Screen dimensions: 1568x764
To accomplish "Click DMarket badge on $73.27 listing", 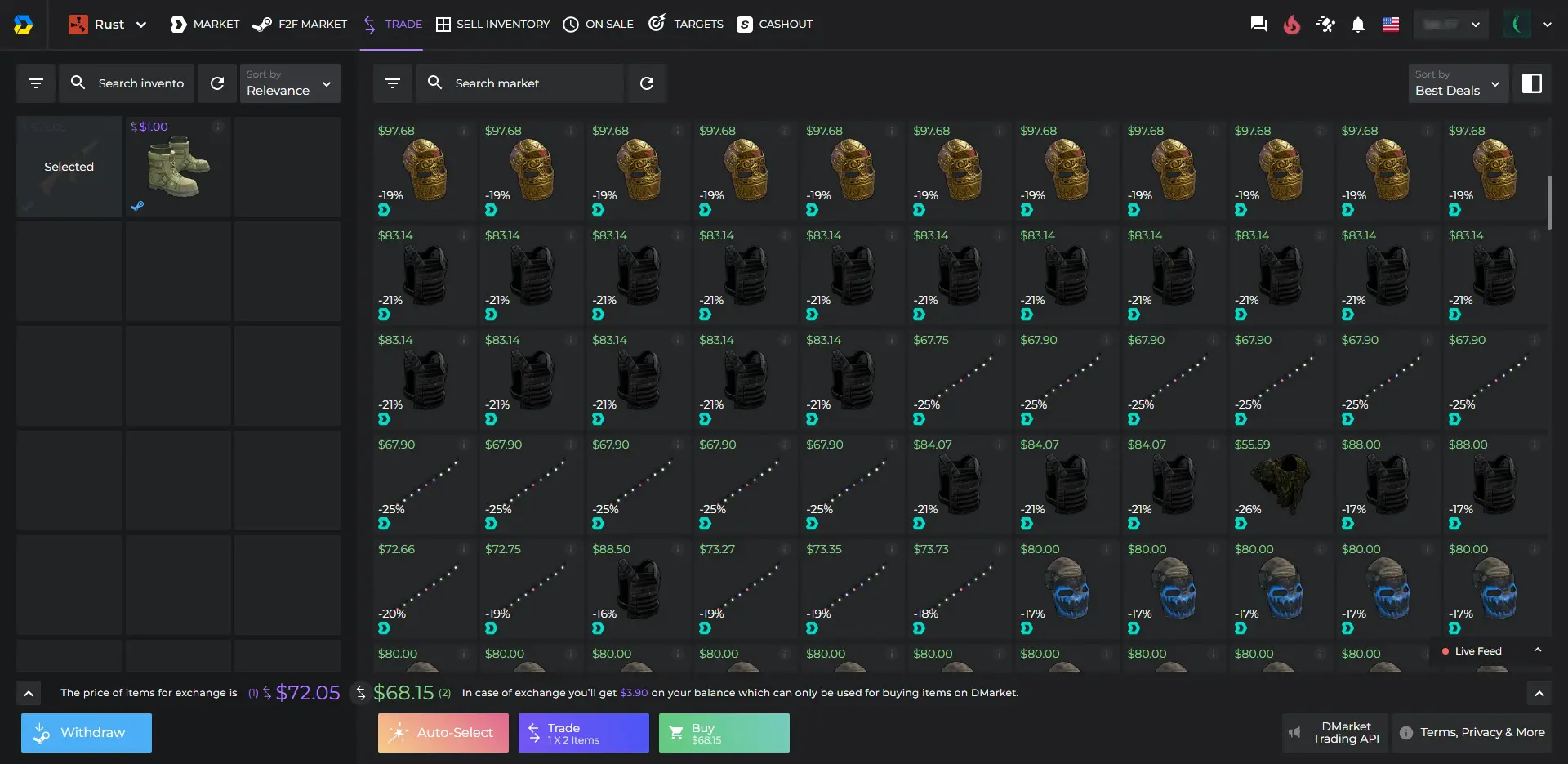I will pyautogui.click(x=705, y=628).
